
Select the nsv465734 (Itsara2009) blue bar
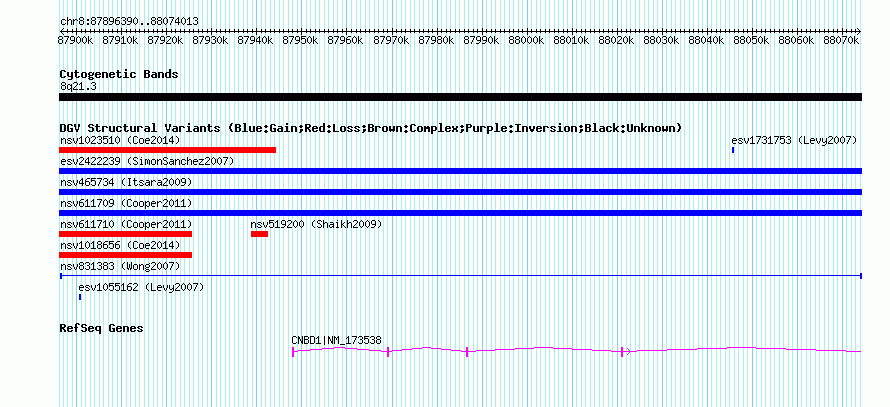click(x=460, y=192)
